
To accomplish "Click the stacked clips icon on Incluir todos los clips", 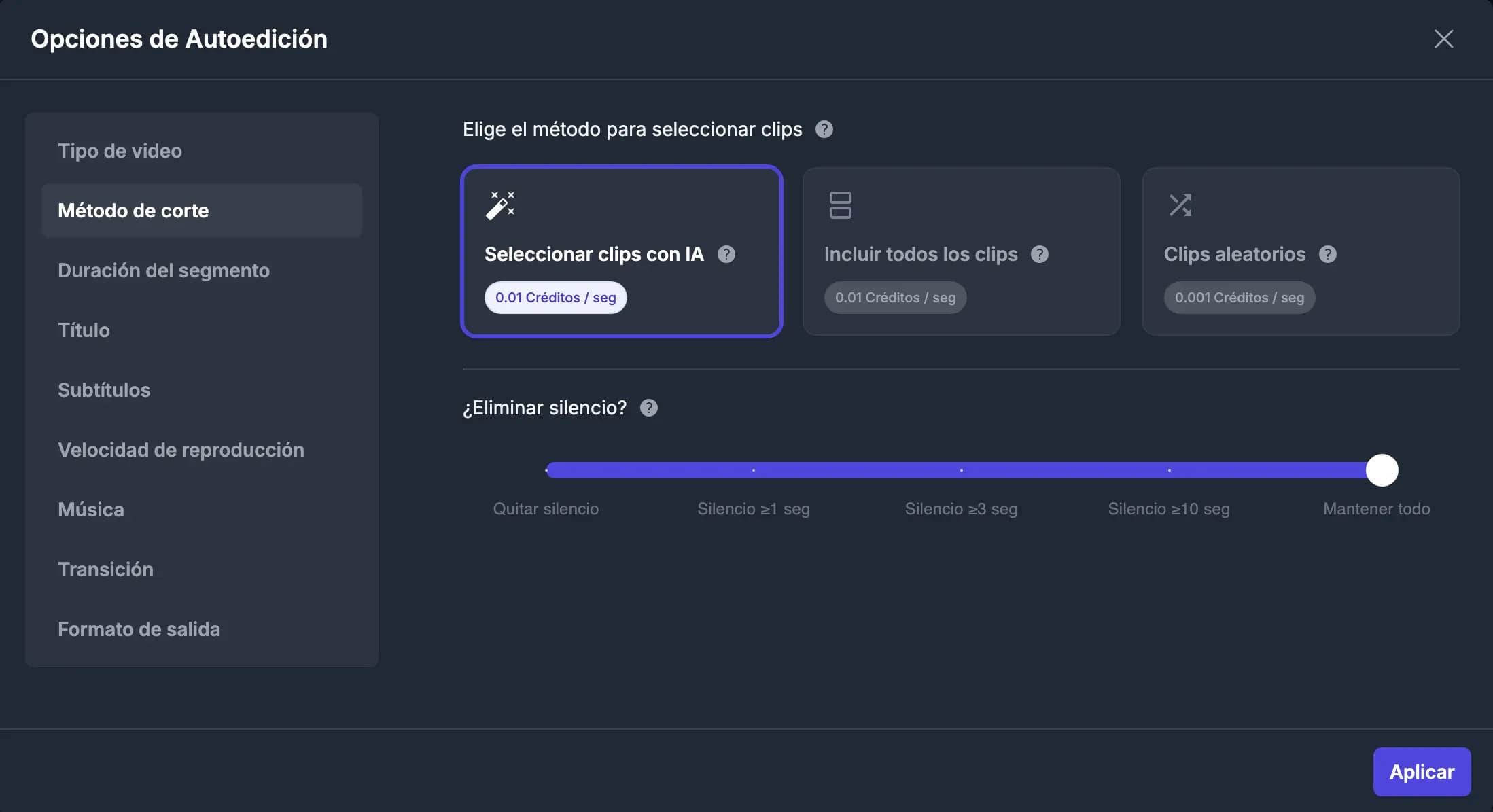I will [841, 205].
